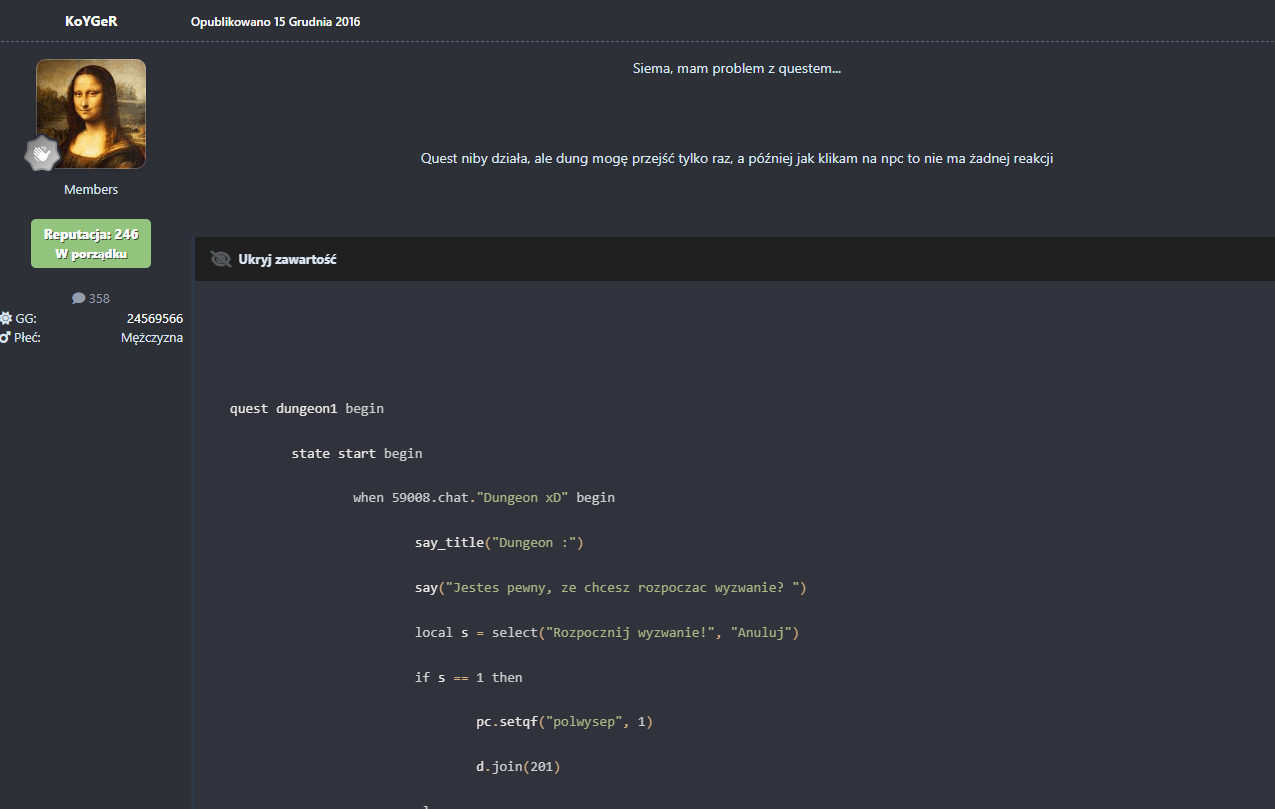Click the green Reputacja: 246 badge

pyautogui.click(x=91, y=243)
